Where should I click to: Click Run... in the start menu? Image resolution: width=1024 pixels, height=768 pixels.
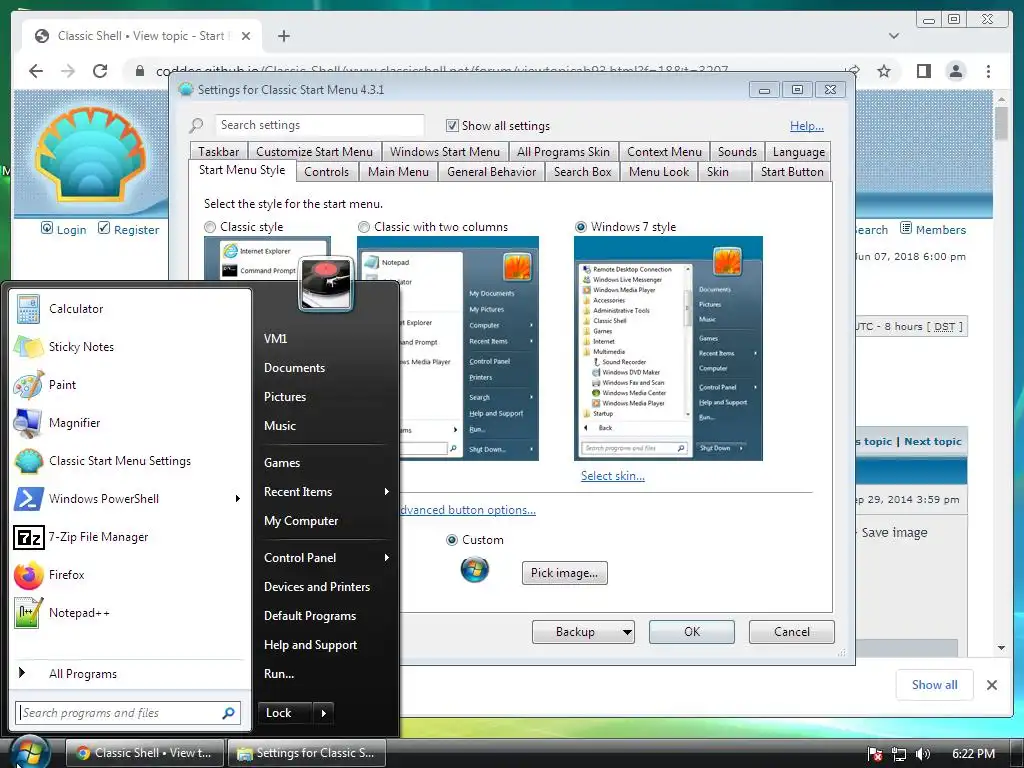[x=279, y=674]
